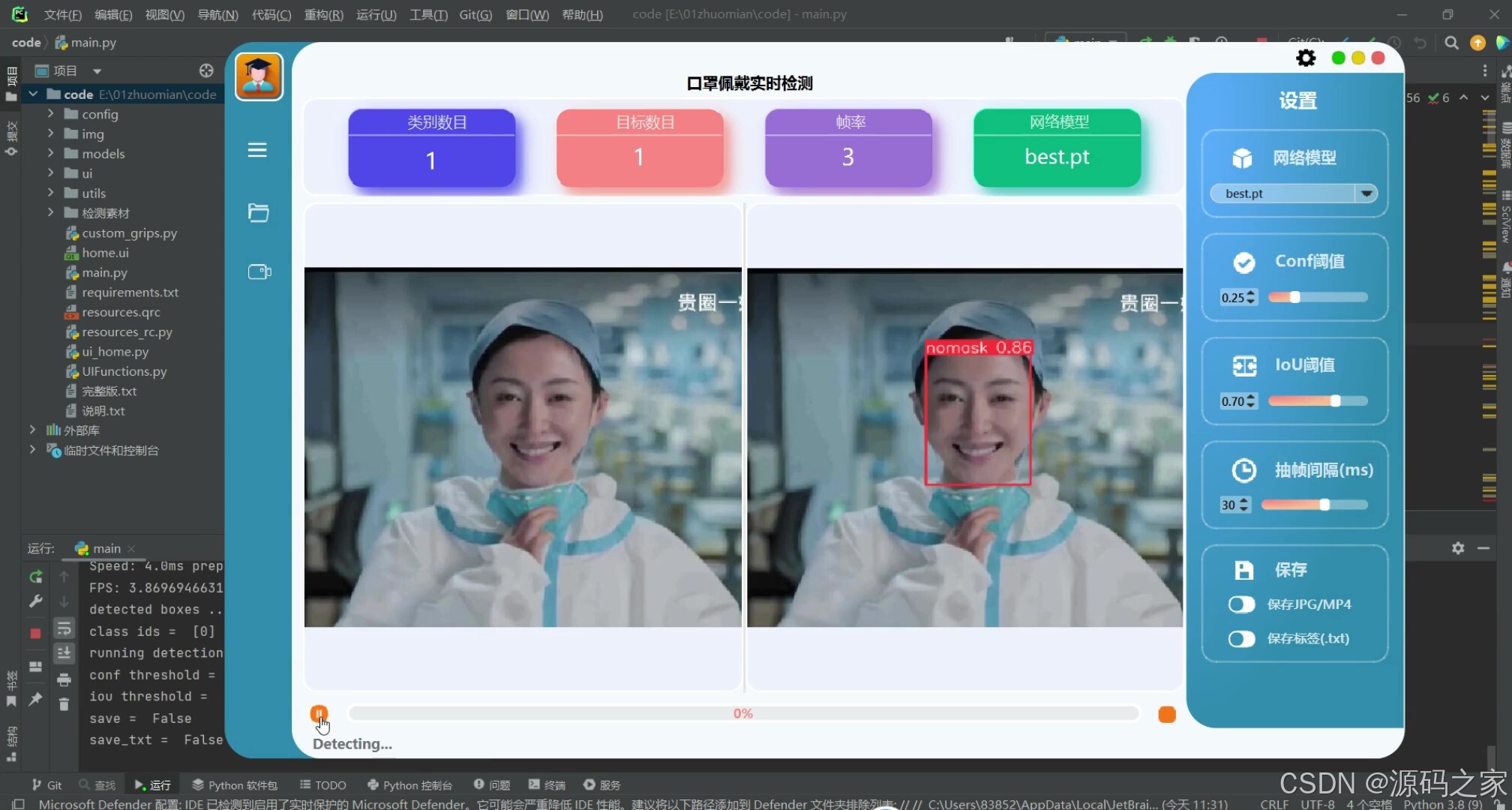Open the folder icon to load a file
The height and width of the screenshot is (810, 1512).
click(x=258, y=213)
